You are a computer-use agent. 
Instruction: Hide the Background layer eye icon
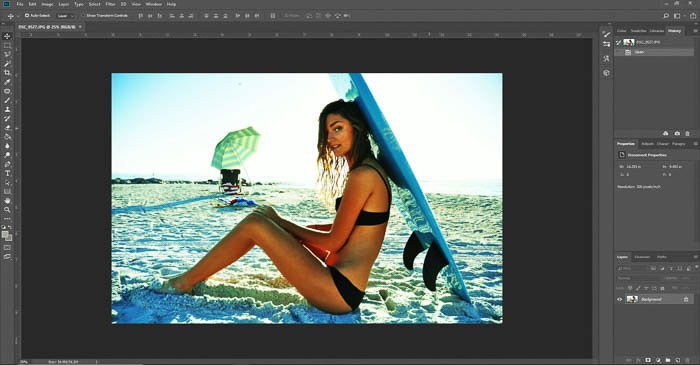click(620, 299)
